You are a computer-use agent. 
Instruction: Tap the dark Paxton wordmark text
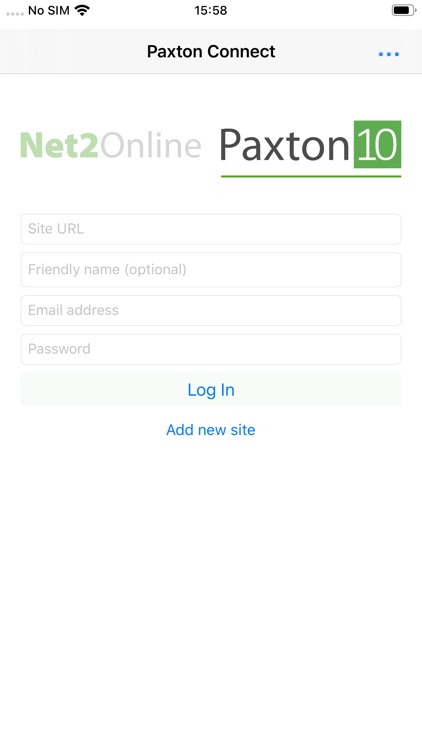284,145
